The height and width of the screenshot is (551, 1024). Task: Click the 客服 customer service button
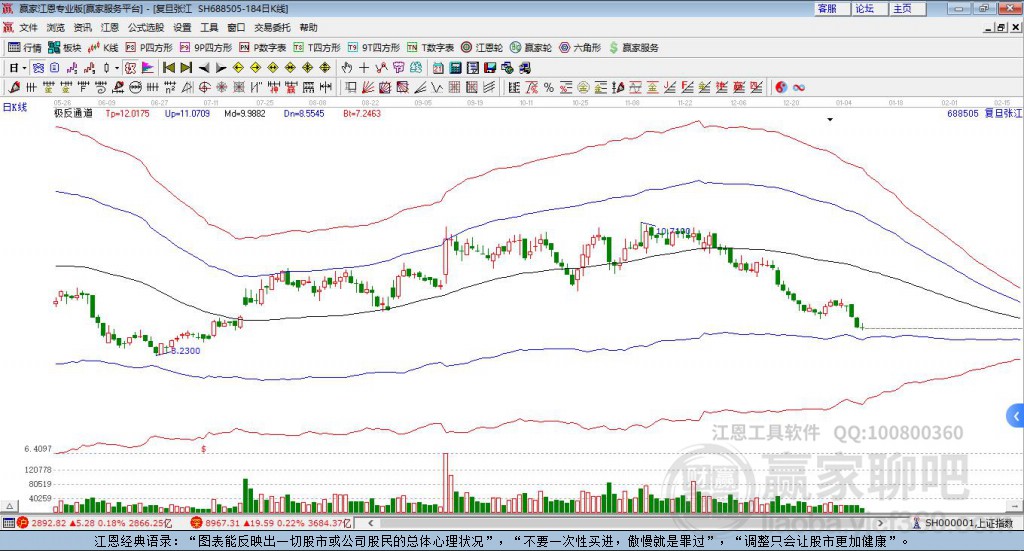click(x=831, y=8)
